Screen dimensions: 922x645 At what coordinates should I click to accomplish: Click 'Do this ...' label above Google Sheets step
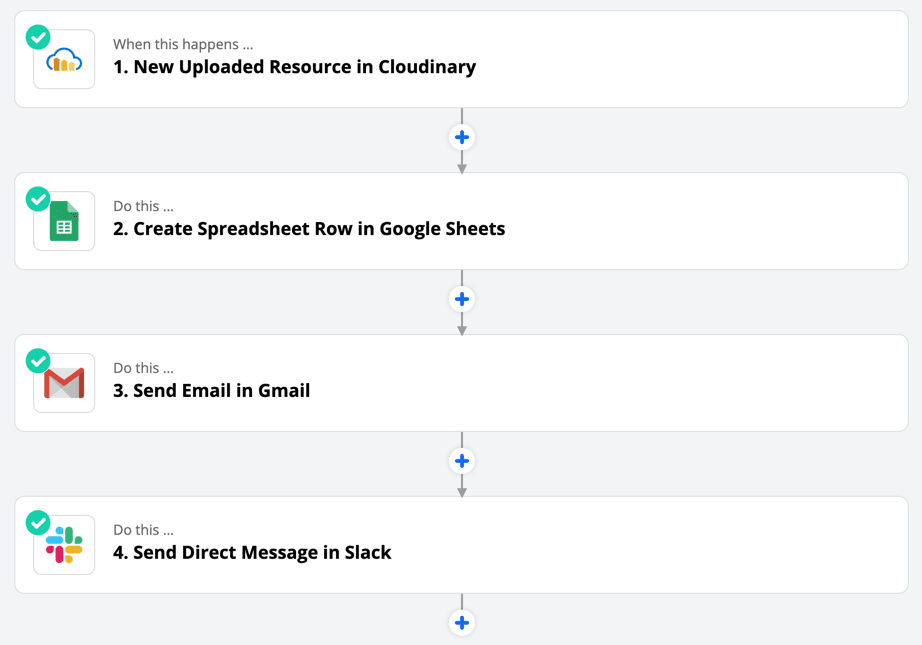(x=143, y=206)
